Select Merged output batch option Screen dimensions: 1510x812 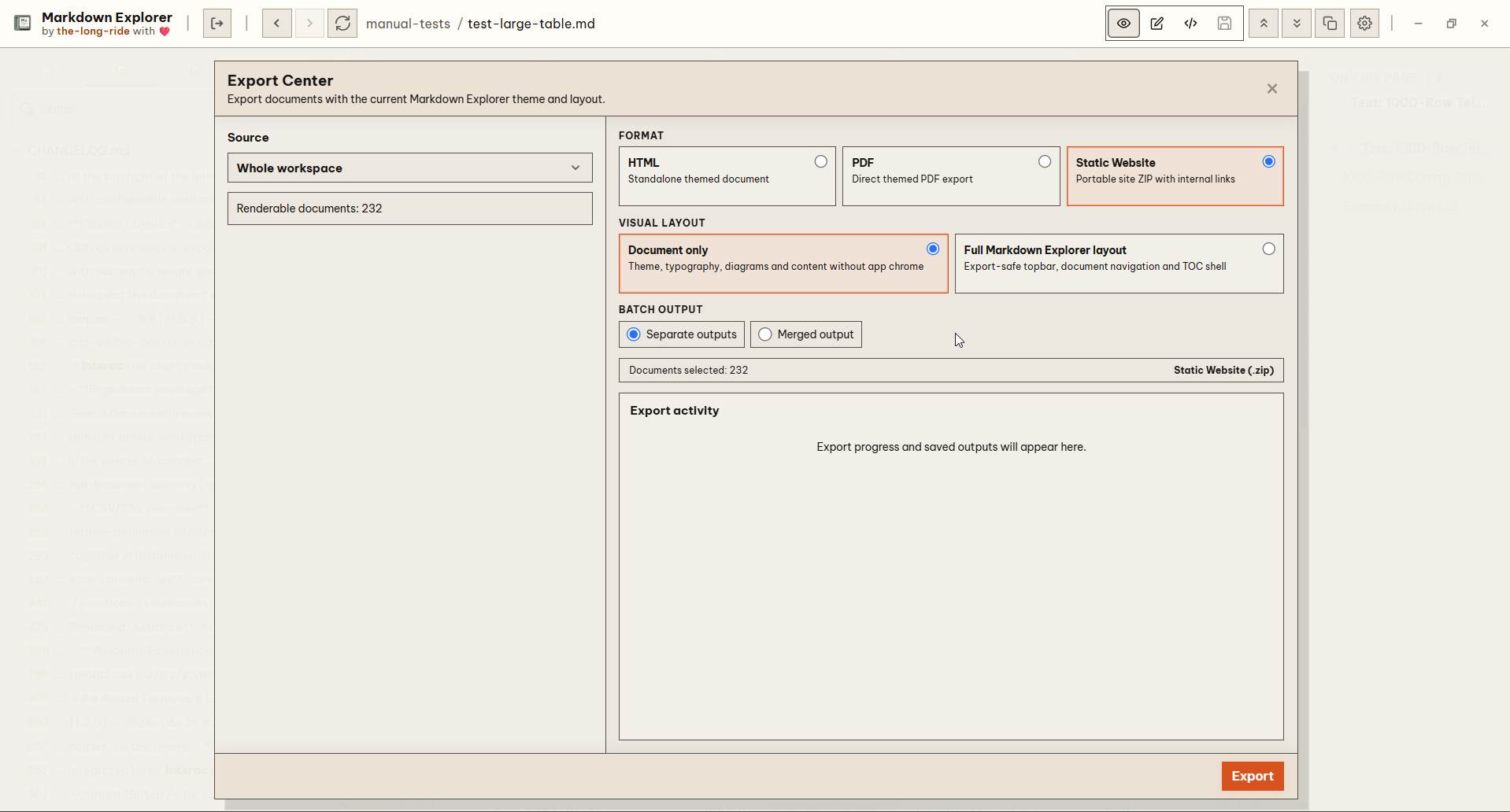click(x=806, y=334)
